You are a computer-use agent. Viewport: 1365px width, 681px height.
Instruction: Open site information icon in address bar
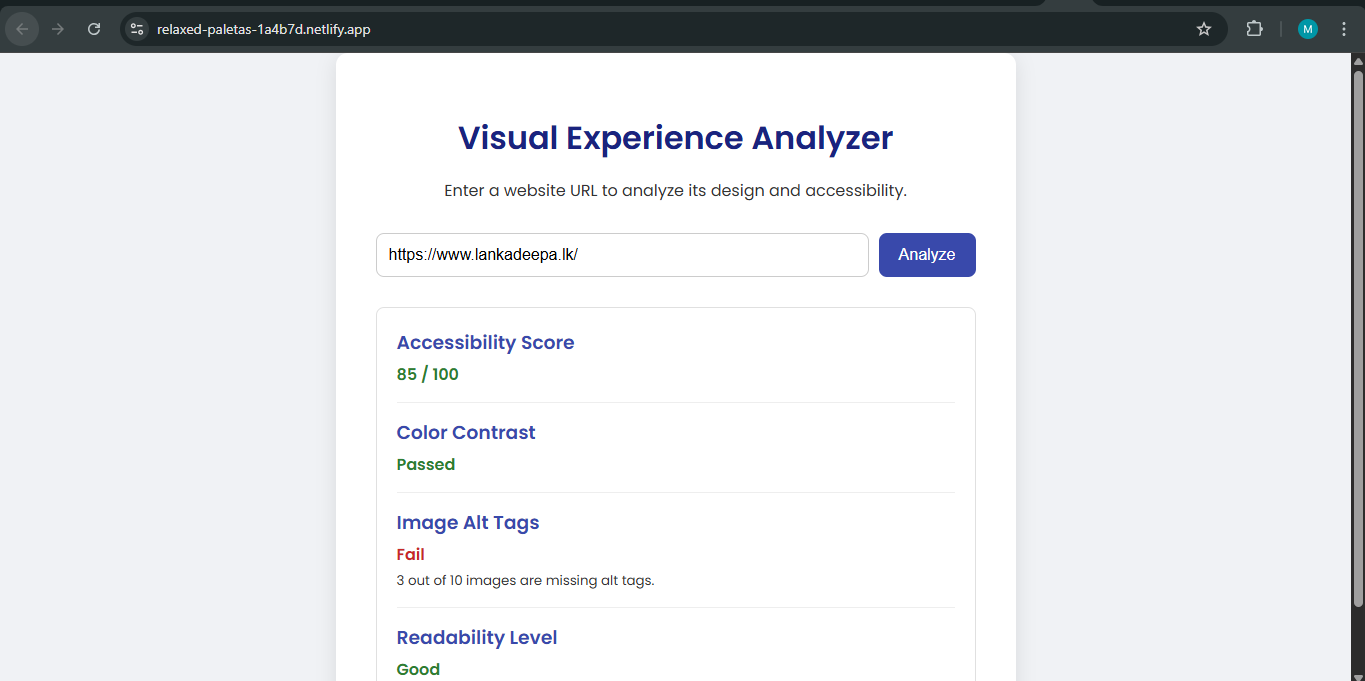[137, 29]
